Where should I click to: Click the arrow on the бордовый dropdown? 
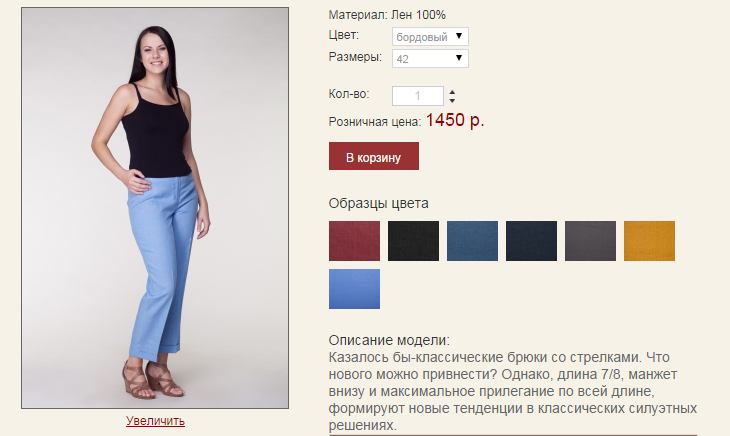(459, 36)
